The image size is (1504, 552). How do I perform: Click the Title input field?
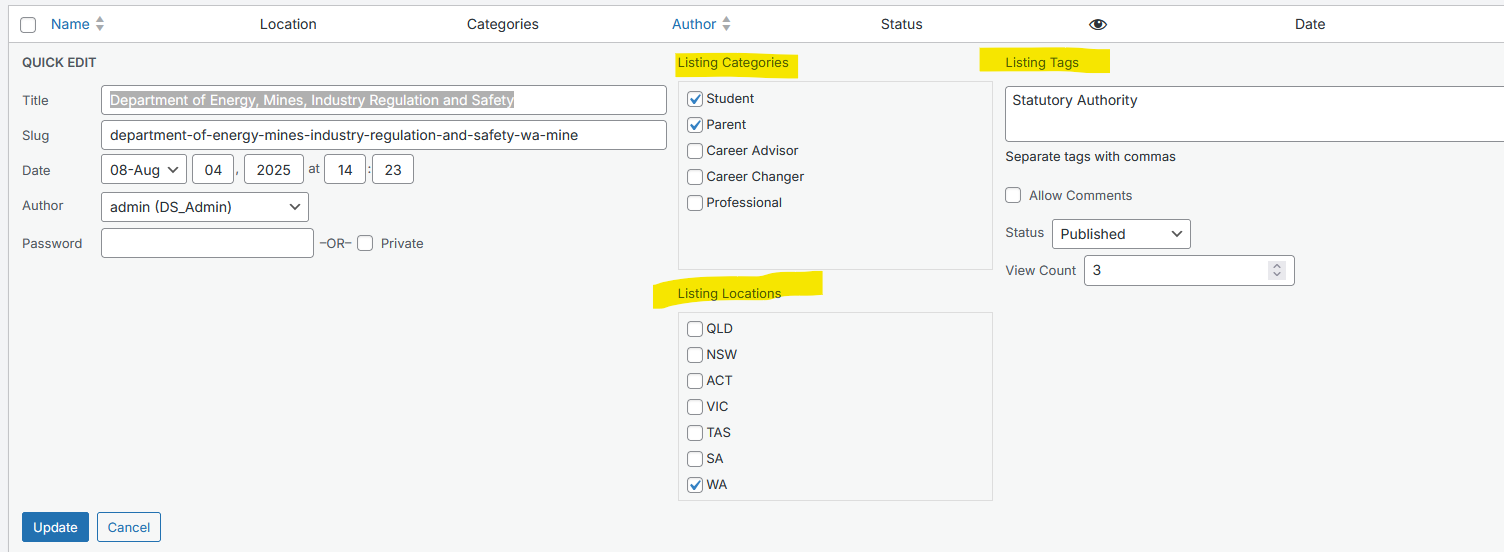tap(384, 100)
